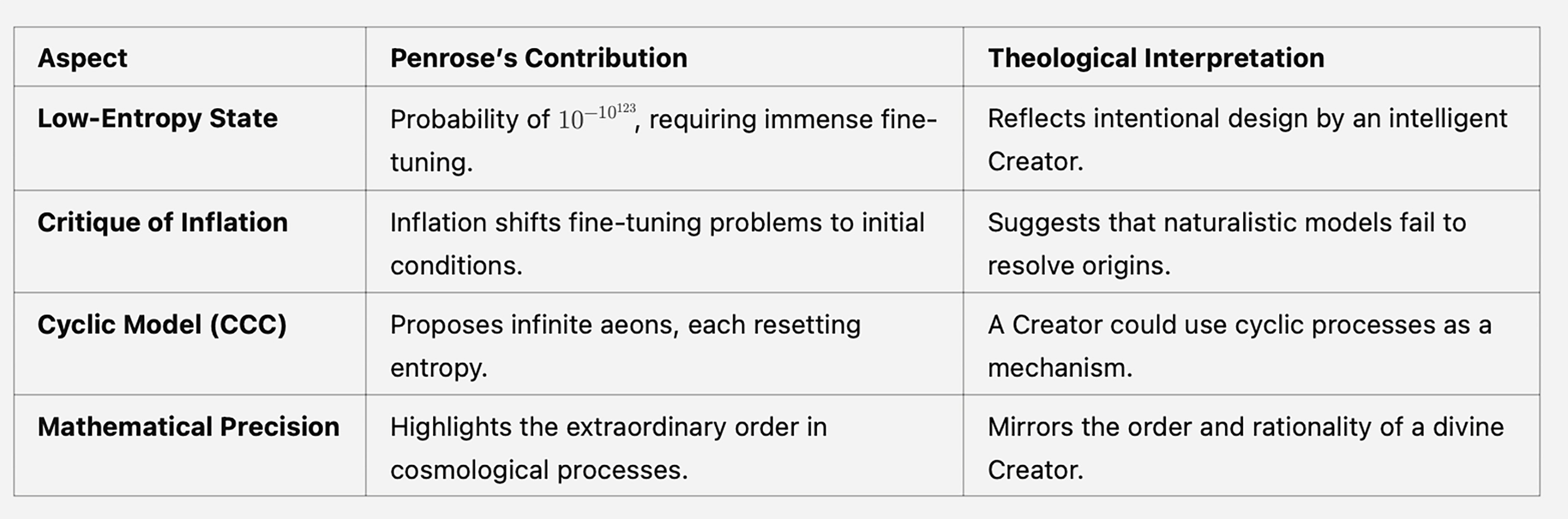The height and width of the screenshot is (519, 1568).
Task: Select the "Cyclic Model (CCC)" row label
Action: (x=162, y=325)
